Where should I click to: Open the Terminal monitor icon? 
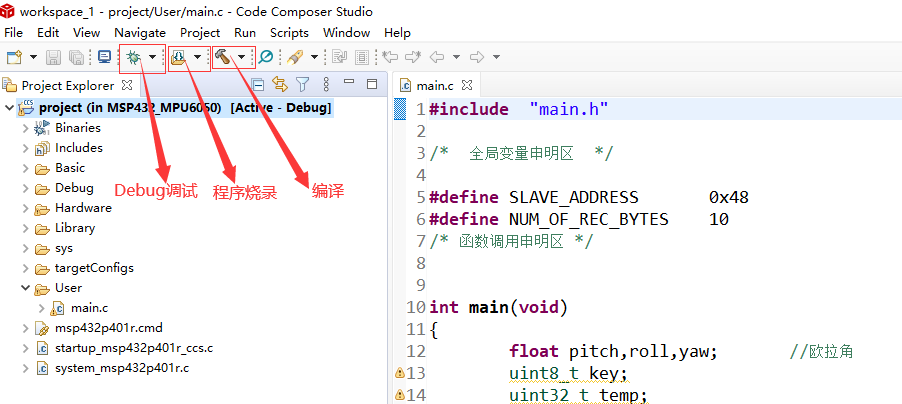[x=104, y=57]
